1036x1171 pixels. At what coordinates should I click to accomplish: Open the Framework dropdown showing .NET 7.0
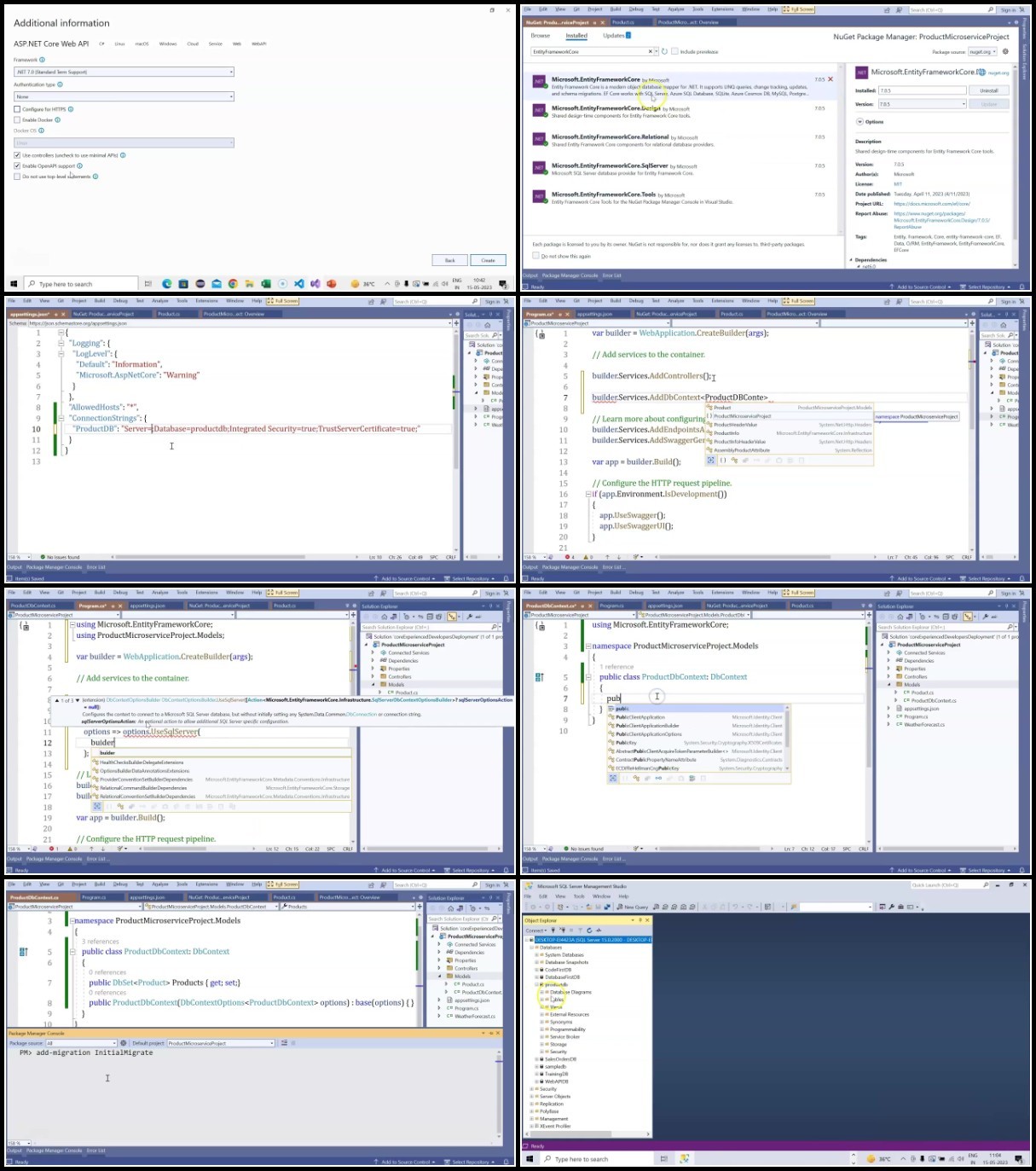pyautogui.click(x=124, y=72)
